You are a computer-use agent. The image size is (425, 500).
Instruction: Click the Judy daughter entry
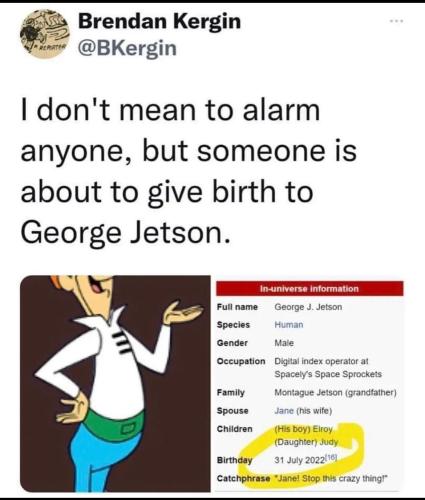click(x=306, y=442)
